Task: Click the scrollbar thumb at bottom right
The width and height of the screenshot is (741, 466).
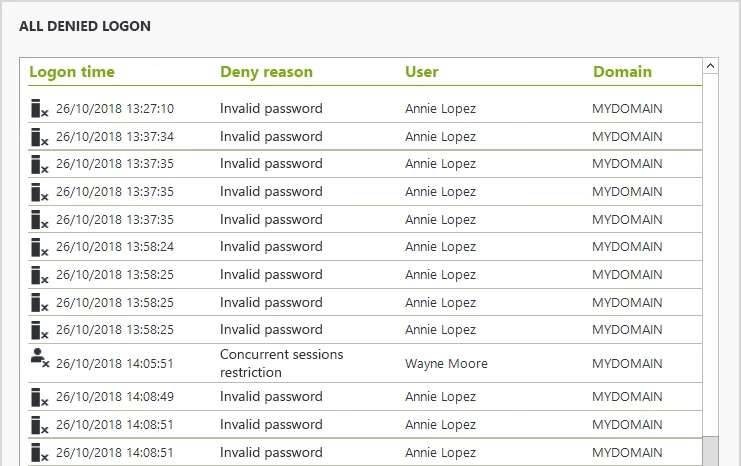Action: pos(710,451)
